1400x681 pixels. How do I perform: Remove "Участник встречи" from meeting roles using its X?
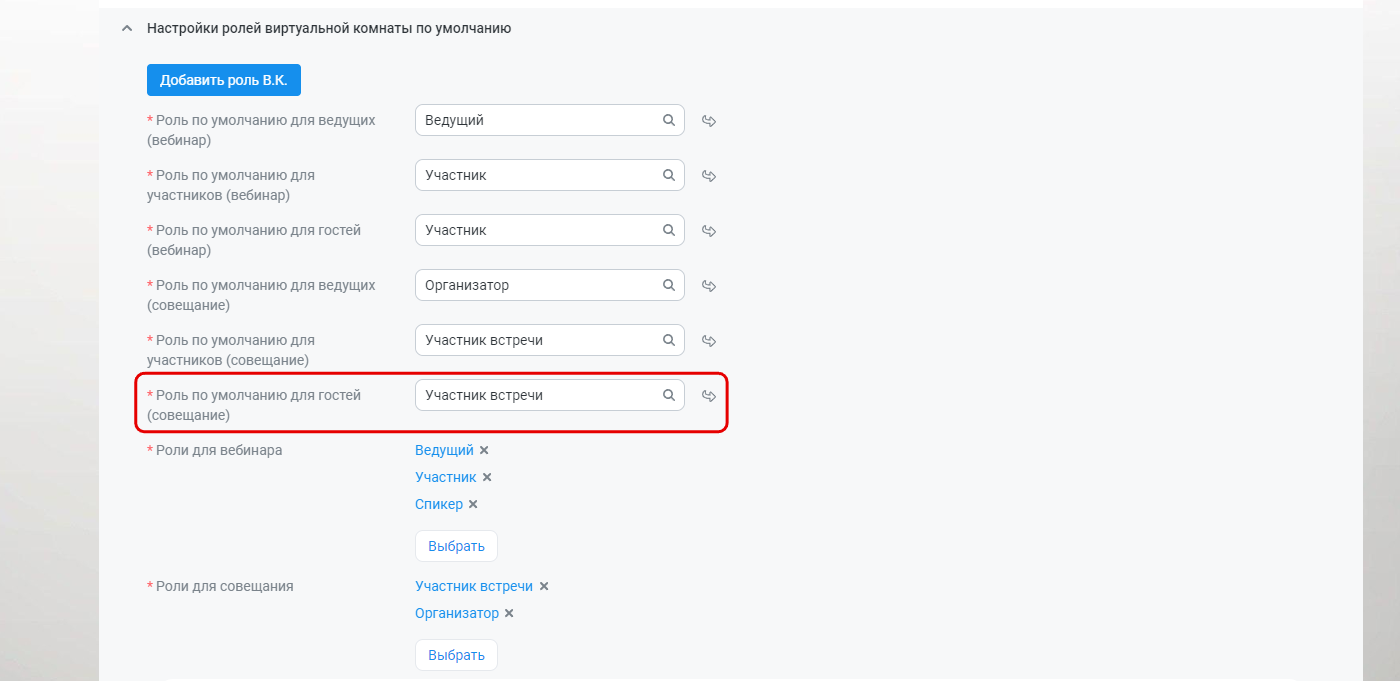[544, 586]
